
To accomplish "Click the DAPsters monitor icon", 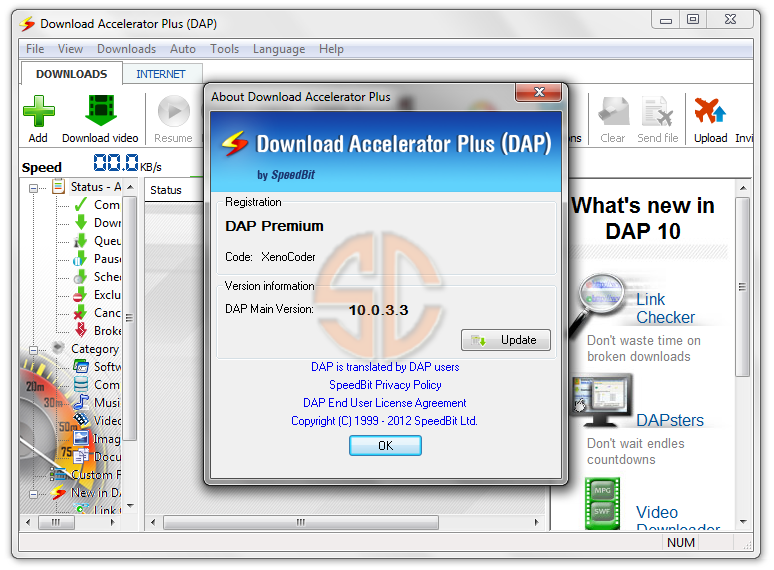I will [x=602, y=402].
